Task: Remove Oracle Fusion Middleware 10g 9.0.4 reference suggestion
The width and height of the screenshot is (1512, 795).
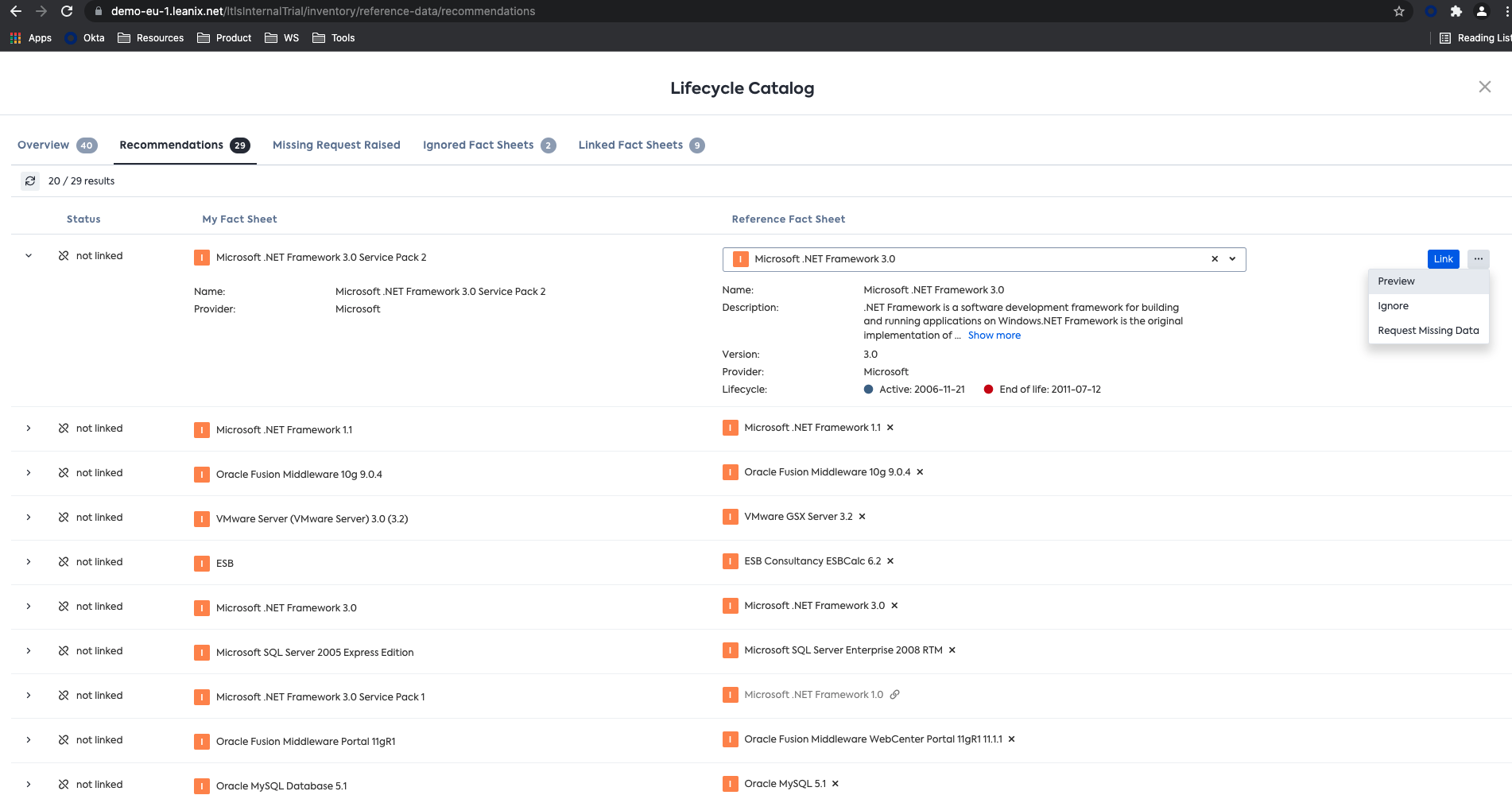Action: point(920,472)
